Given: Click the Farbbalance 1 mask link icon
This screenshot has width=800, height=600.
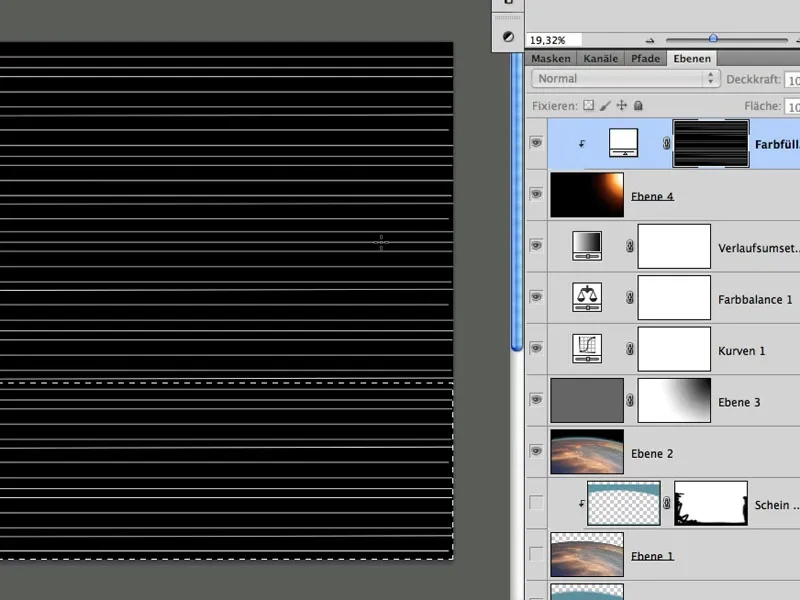Looking at the screenshot, I should (630, 297).
